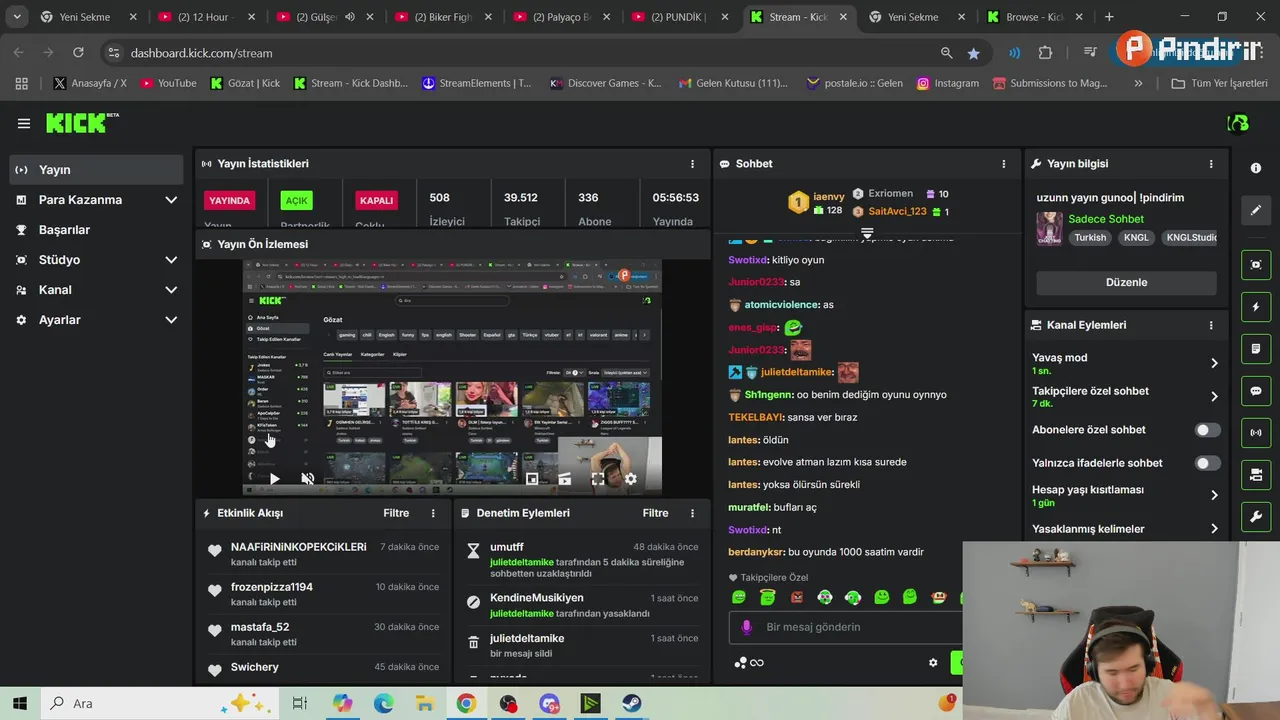Screen dimensions: 1280x720
Task: Open Gözat | Kick bookmark
Action: point(245,83)
